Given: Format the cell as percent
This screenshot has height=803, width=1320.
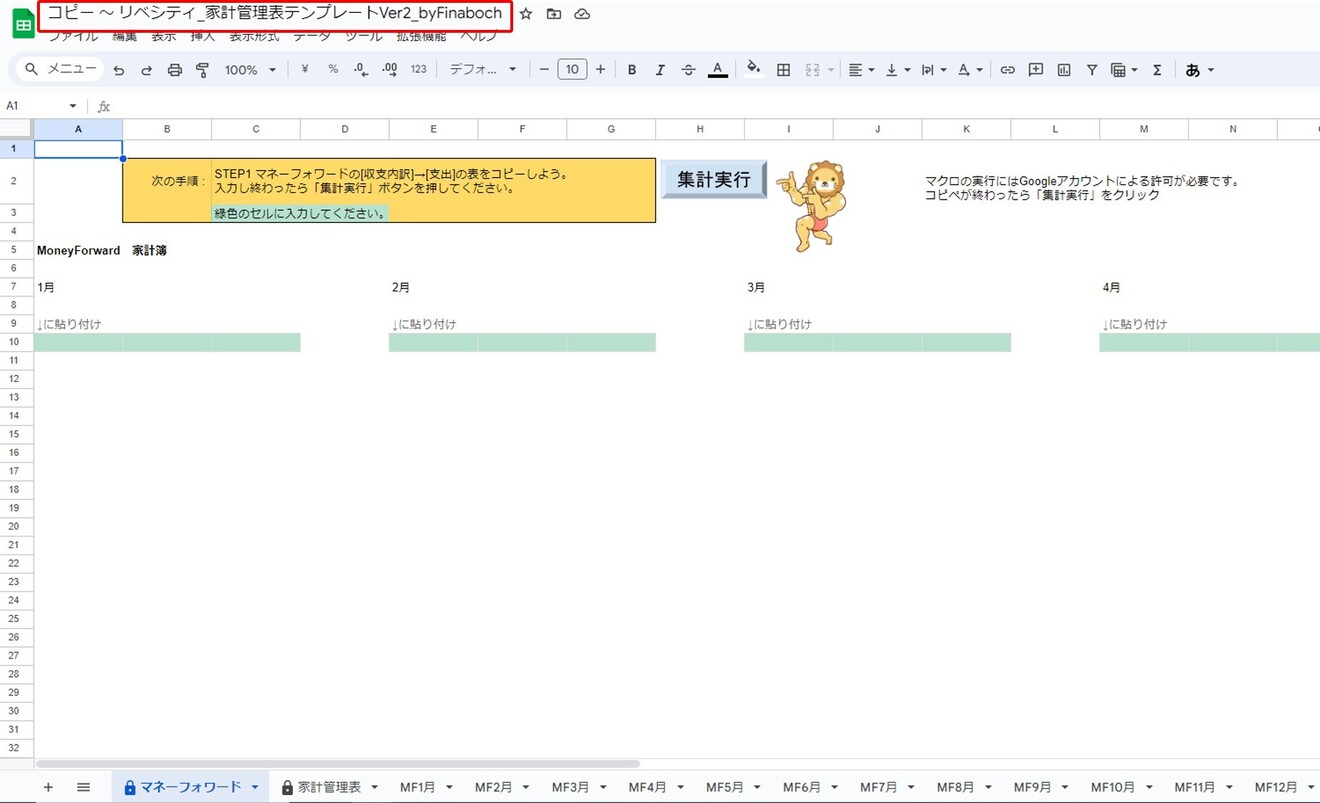Looking at the screenshot, I should [333, 70].
